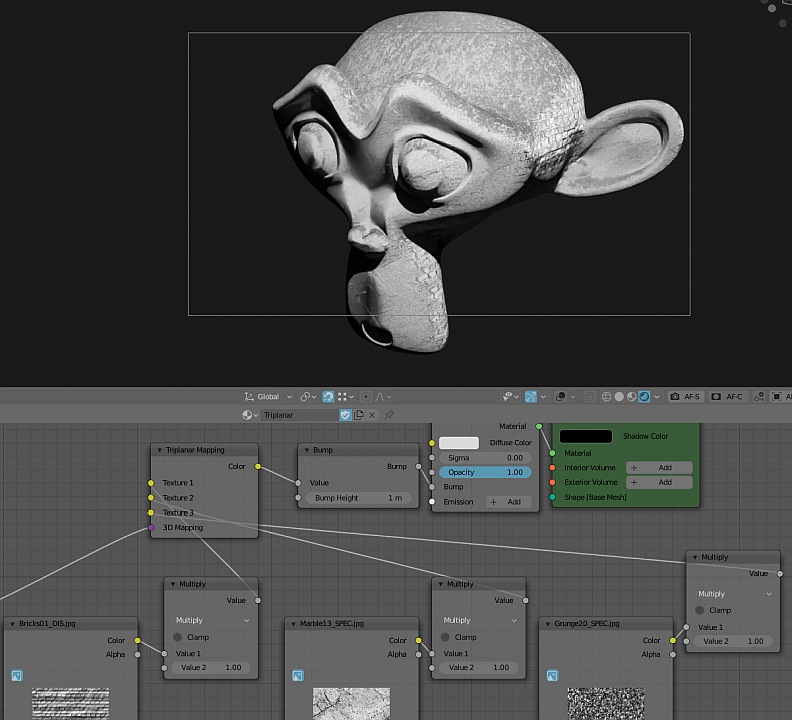Enable Clamp on the leftmost Multiply node
This screenshot has height=720, width=792.
tap(180, 637)
